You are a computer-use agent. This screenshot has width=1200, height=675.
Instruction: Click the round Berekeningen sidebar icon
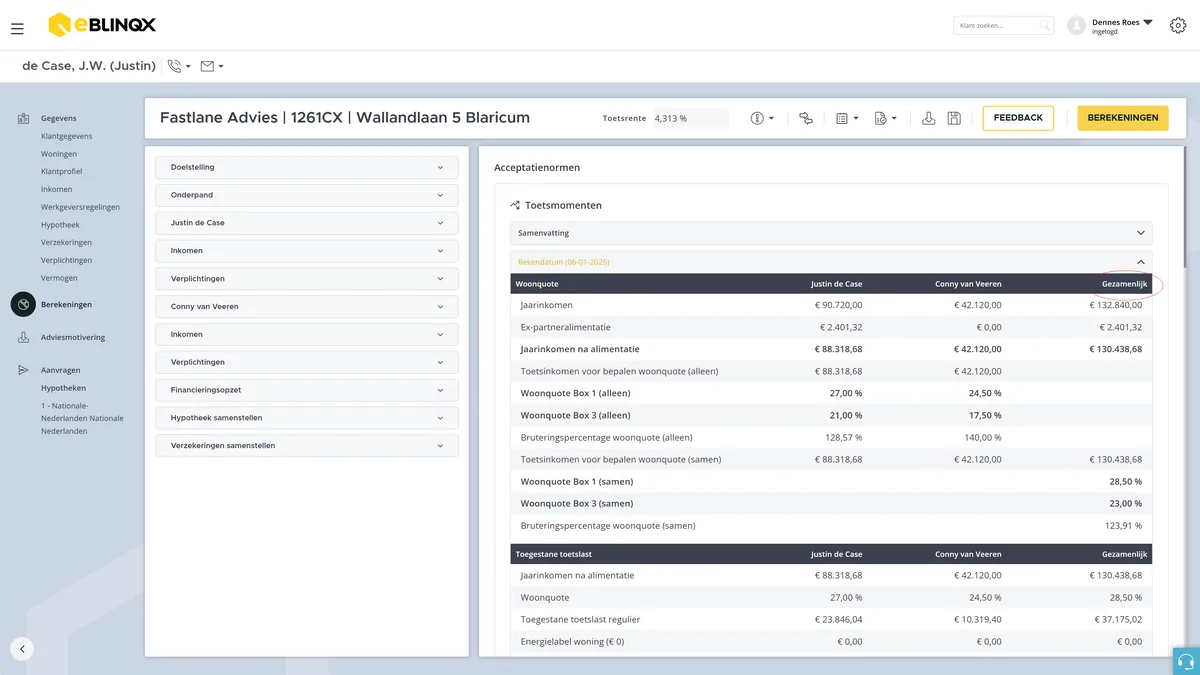coord(23,304)
